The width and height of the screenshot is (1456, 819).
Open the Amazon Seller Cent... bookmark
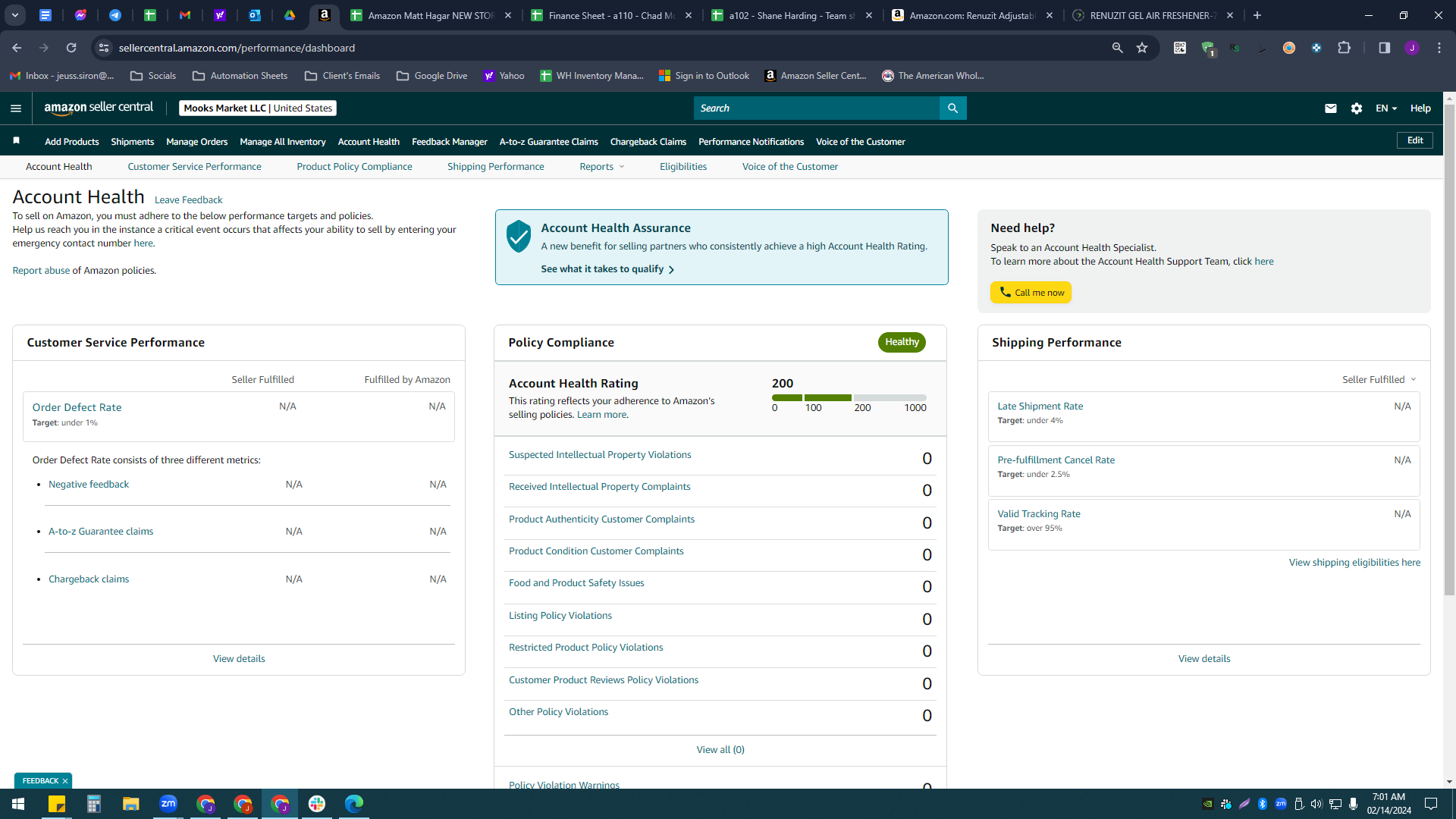814,76
